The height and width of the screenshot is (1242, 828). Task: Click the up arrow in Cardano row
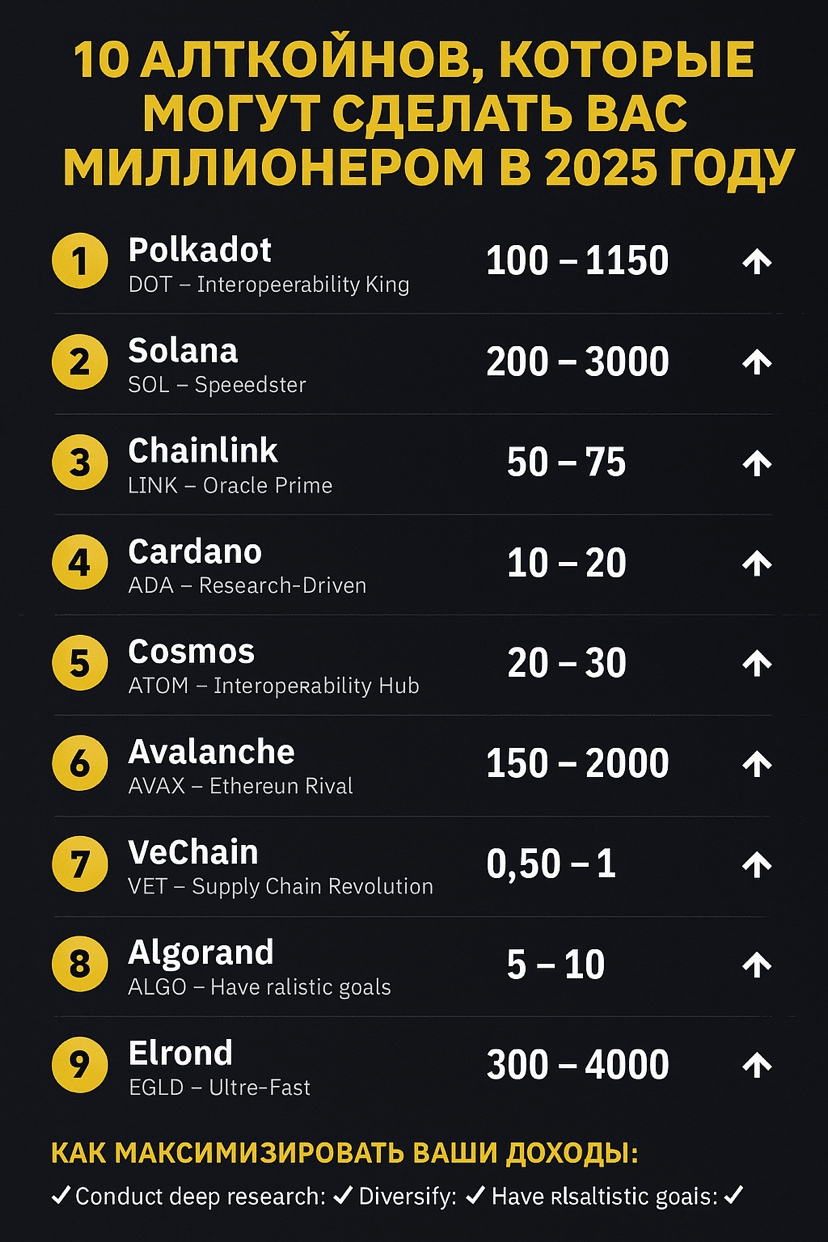coord(757,564)
